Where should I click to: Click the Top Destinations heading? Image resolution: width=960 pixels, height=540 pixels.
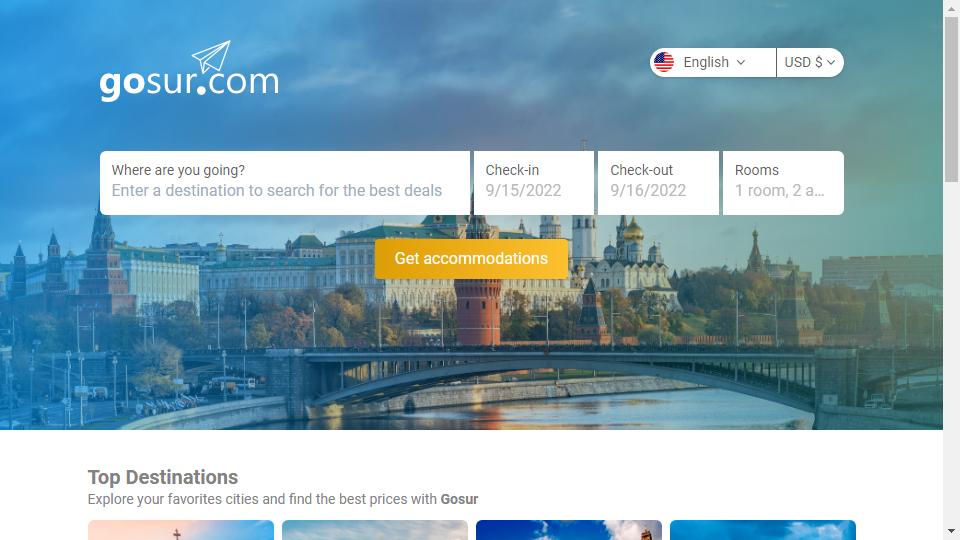(x=163, y=477)
